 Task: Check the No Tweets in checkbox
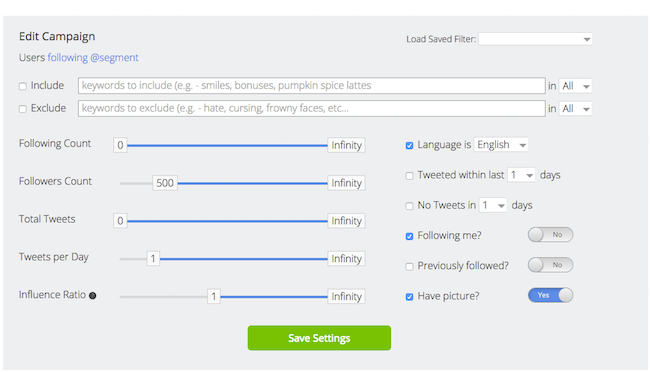click(410, 206)
